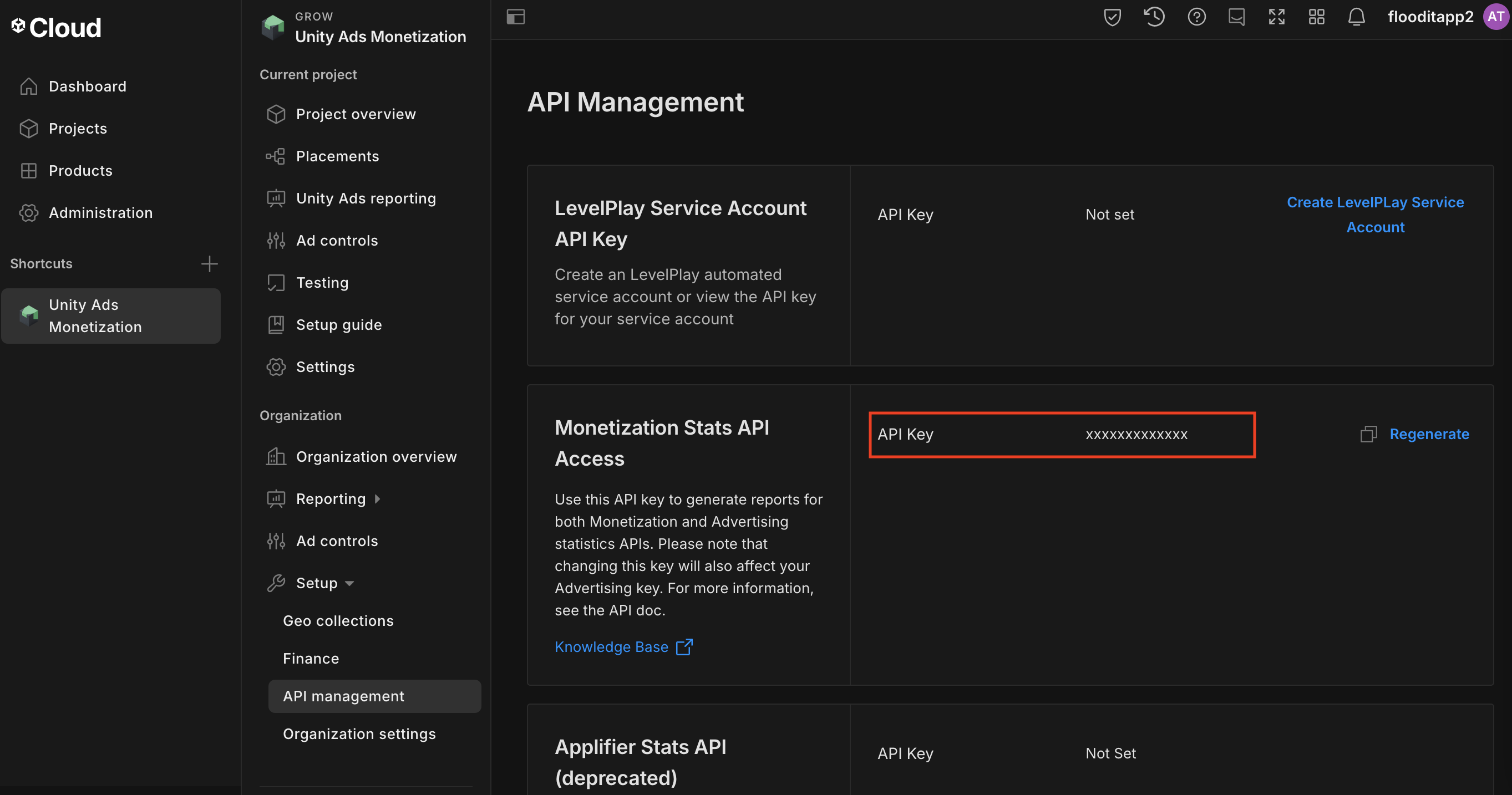Screen dimensions: 1512x795
Task: Select Organization settings item
Action: click(x=359, y=734)
